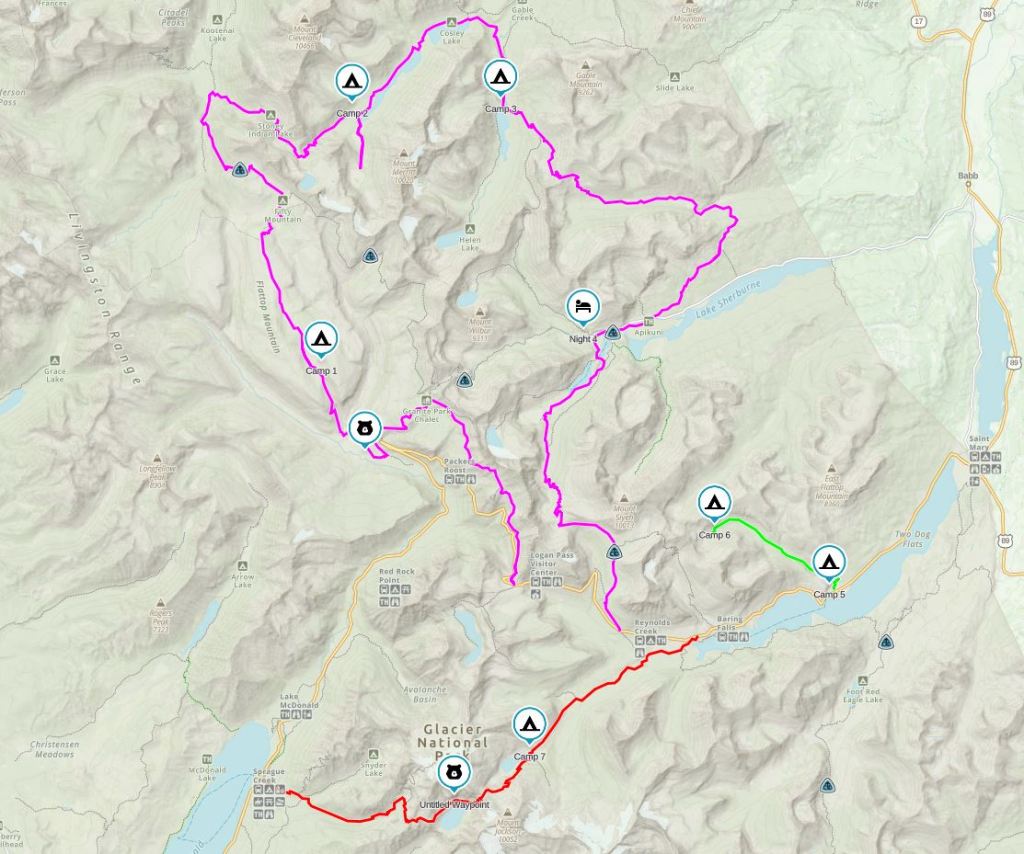Open the Camp 6 tent waypoint
Screen dimensions: 1024x854
pyautogui.click(x=714, y=503)
